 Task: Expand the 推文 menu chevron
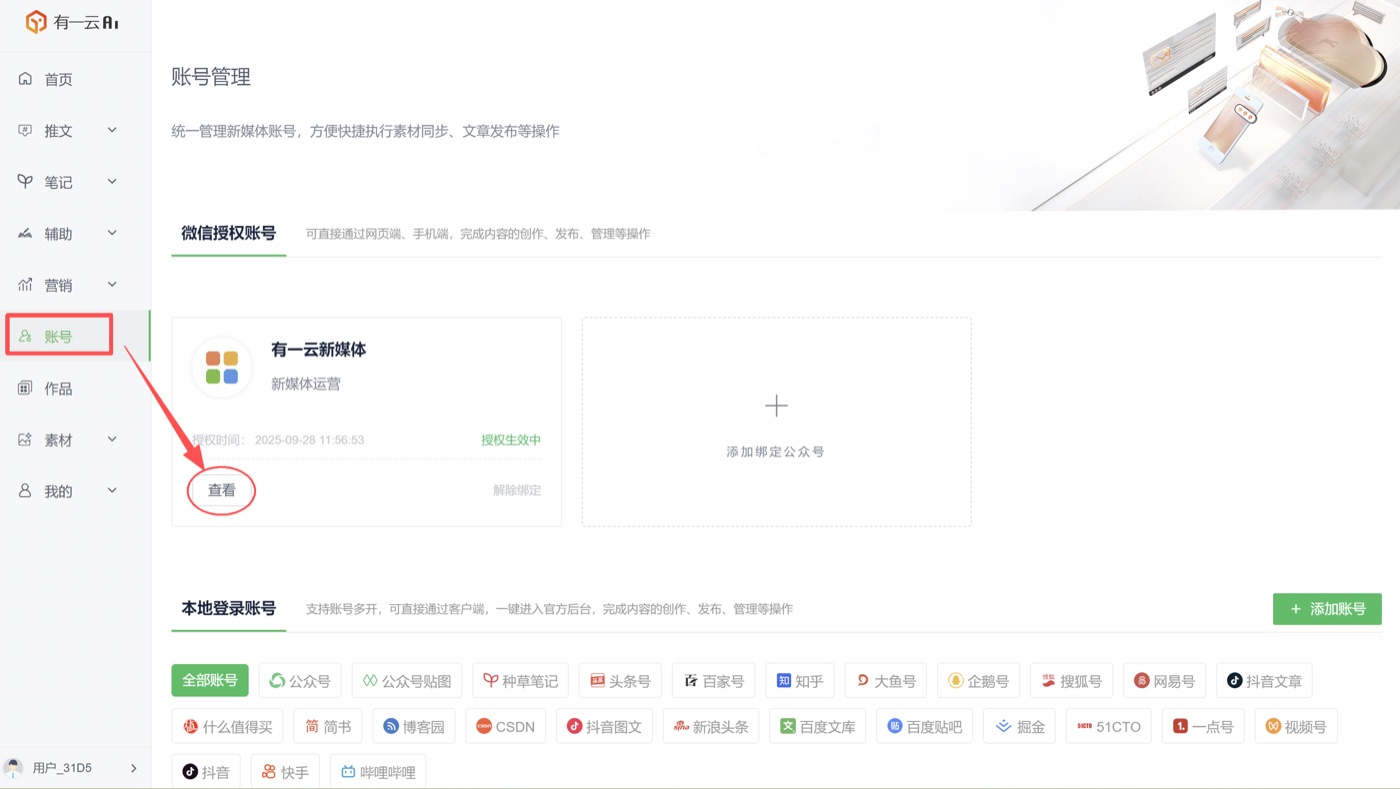(112, 130)
